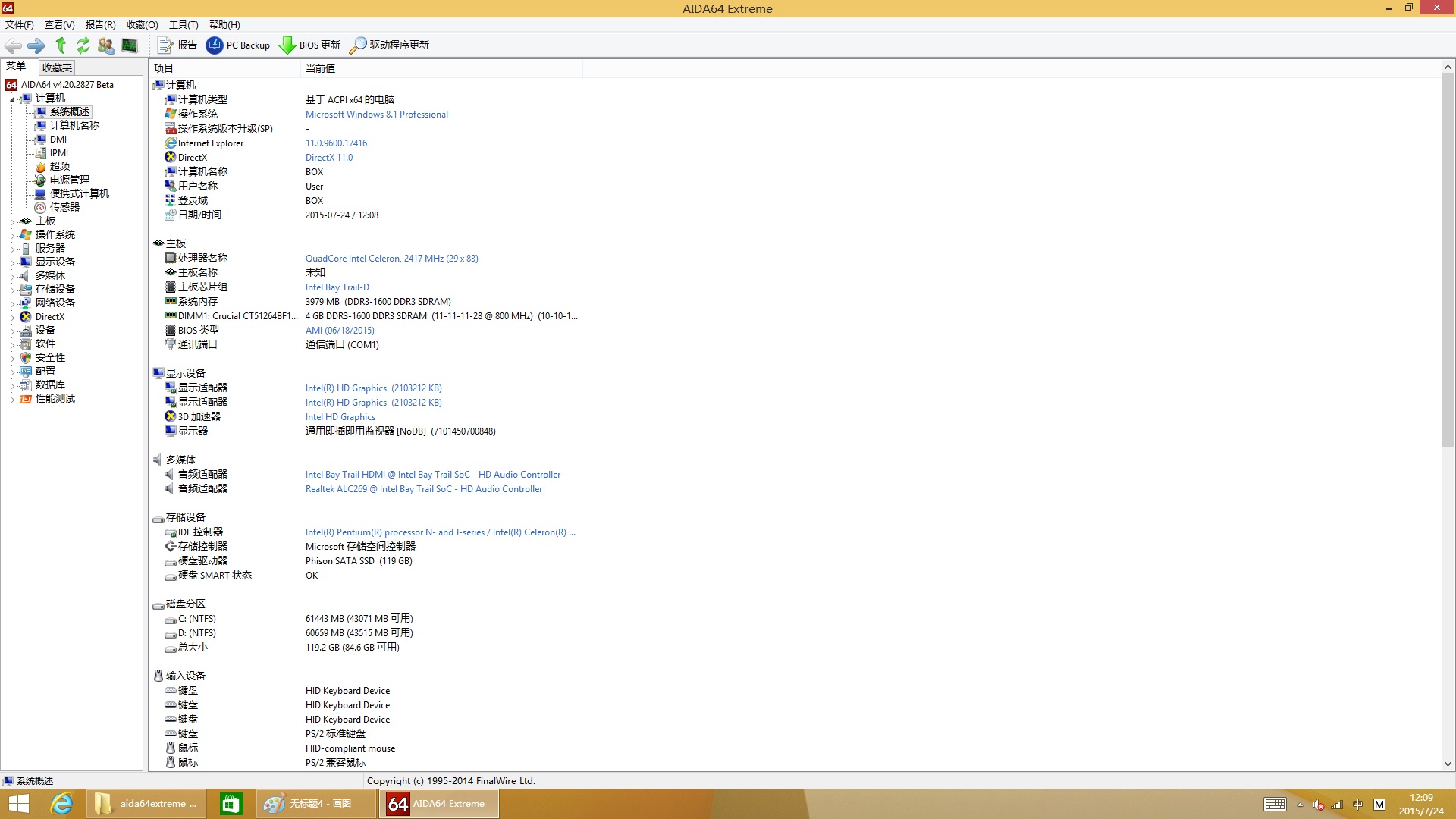This screenshot has width=1456, height=819.
Task: Click the vertical scrollbar down arrow
Action: coord(1448,764)
